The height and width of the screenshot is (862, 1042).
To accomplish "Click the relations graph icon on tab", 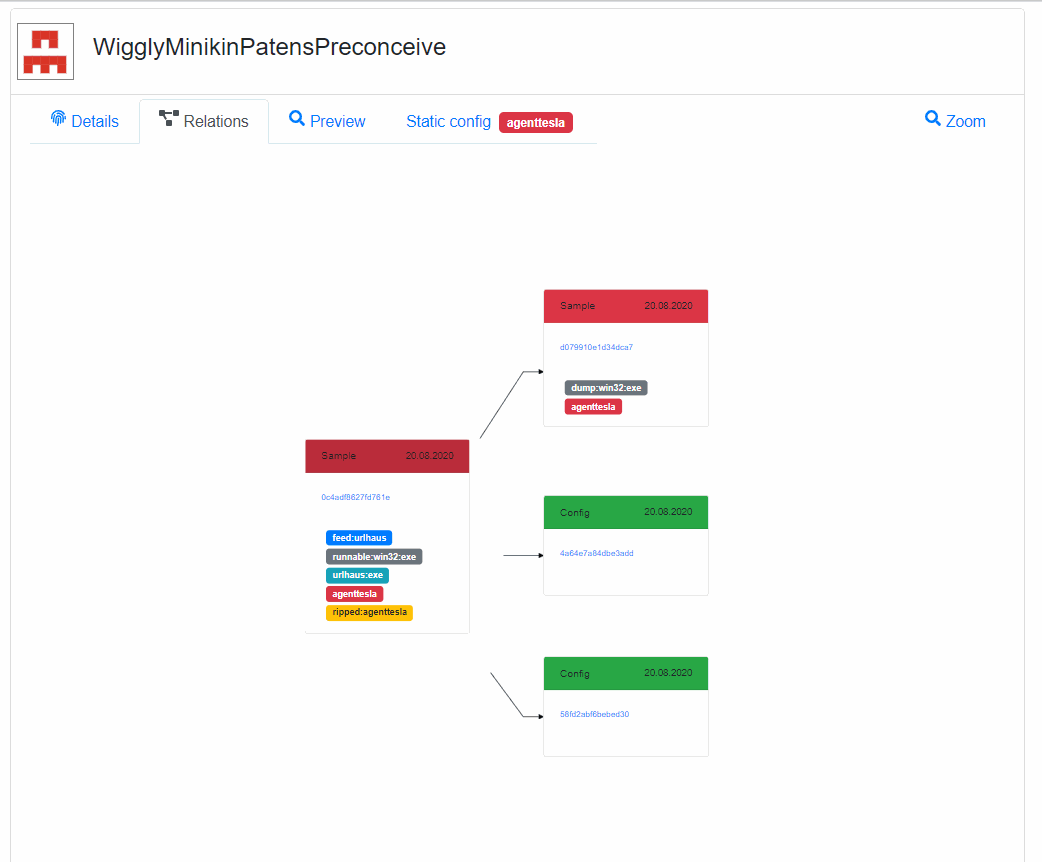I will pyautogui.click(x=169, y=118).
